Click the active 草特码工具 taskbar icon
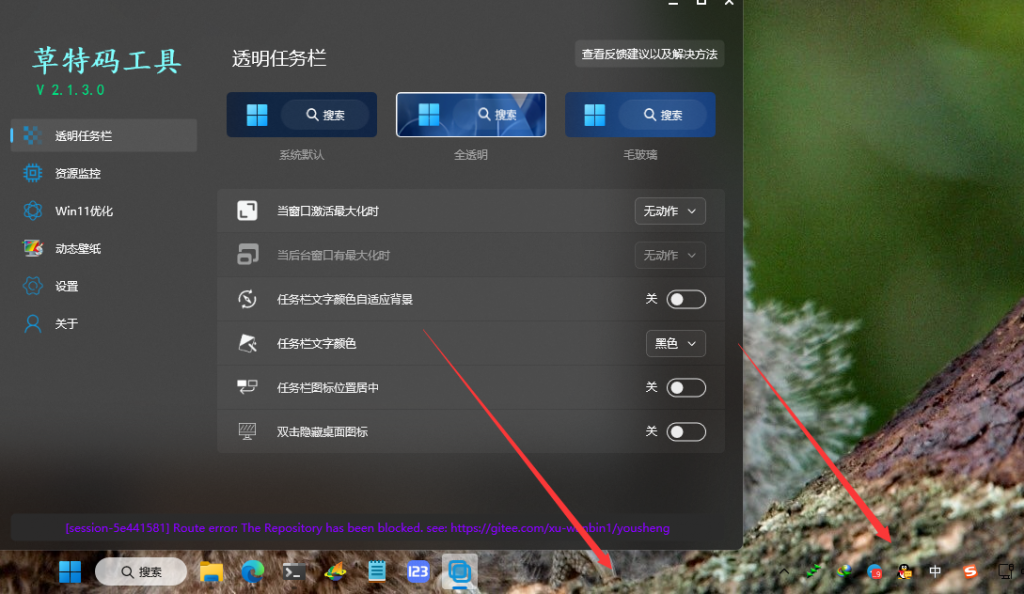 [x=460, y=572]
